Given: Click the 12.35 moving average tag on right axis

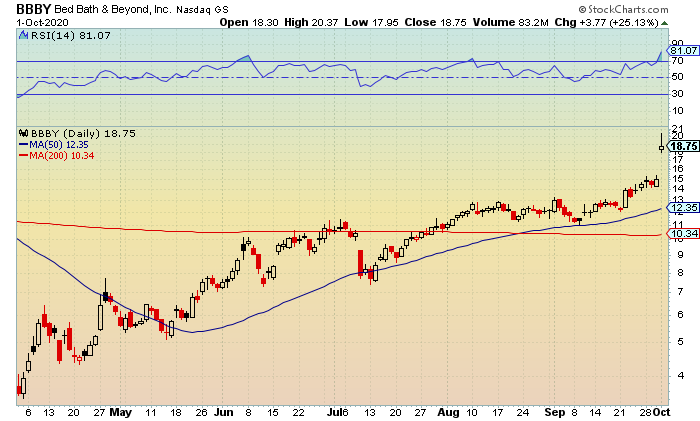Looking at the screenshot, I should 683,207.
